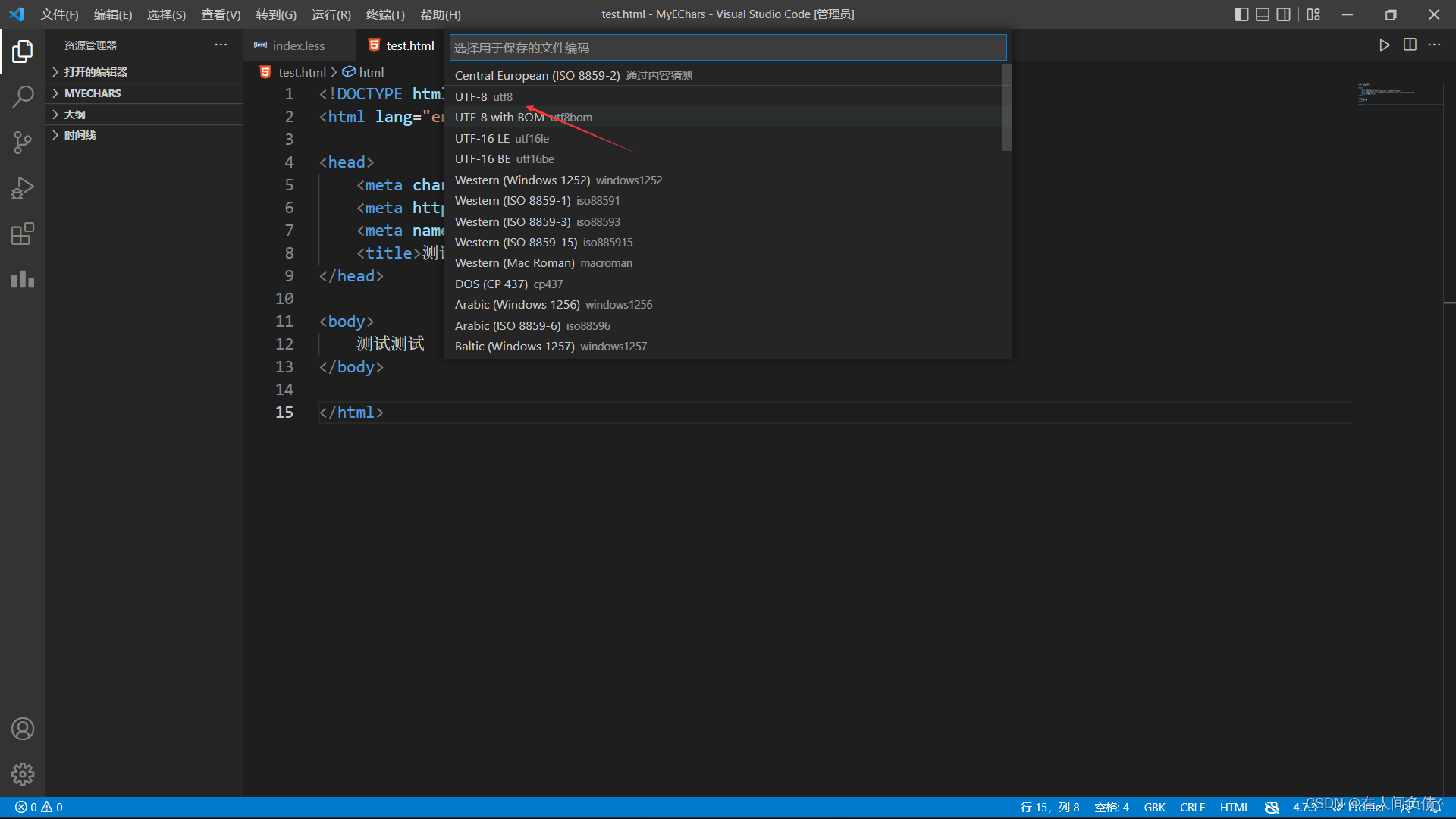Open the 帮助(H) menu
The width and height of the screenshot is (1456, 819).
click(441, 14)
